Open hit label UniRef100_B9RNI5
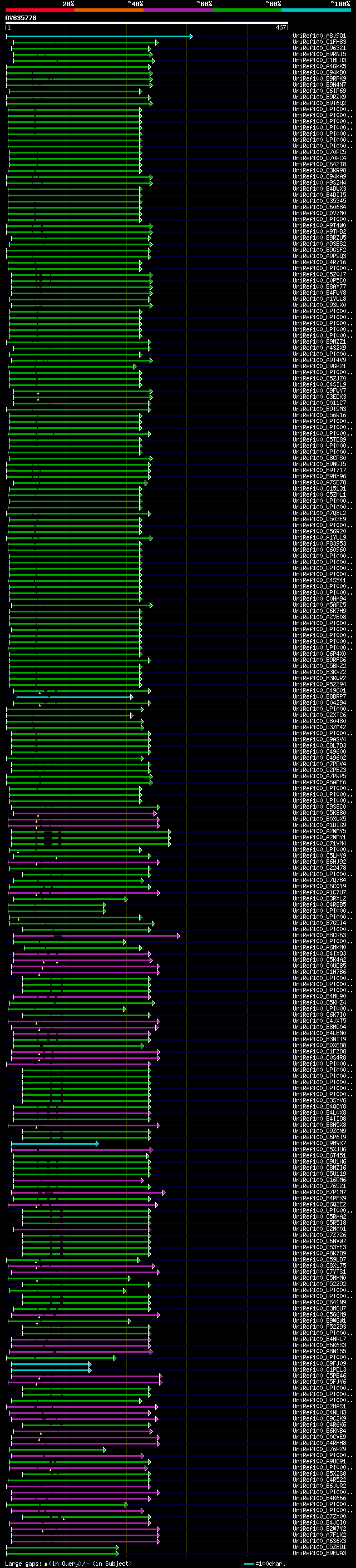356x1568 pixels. 319,54
